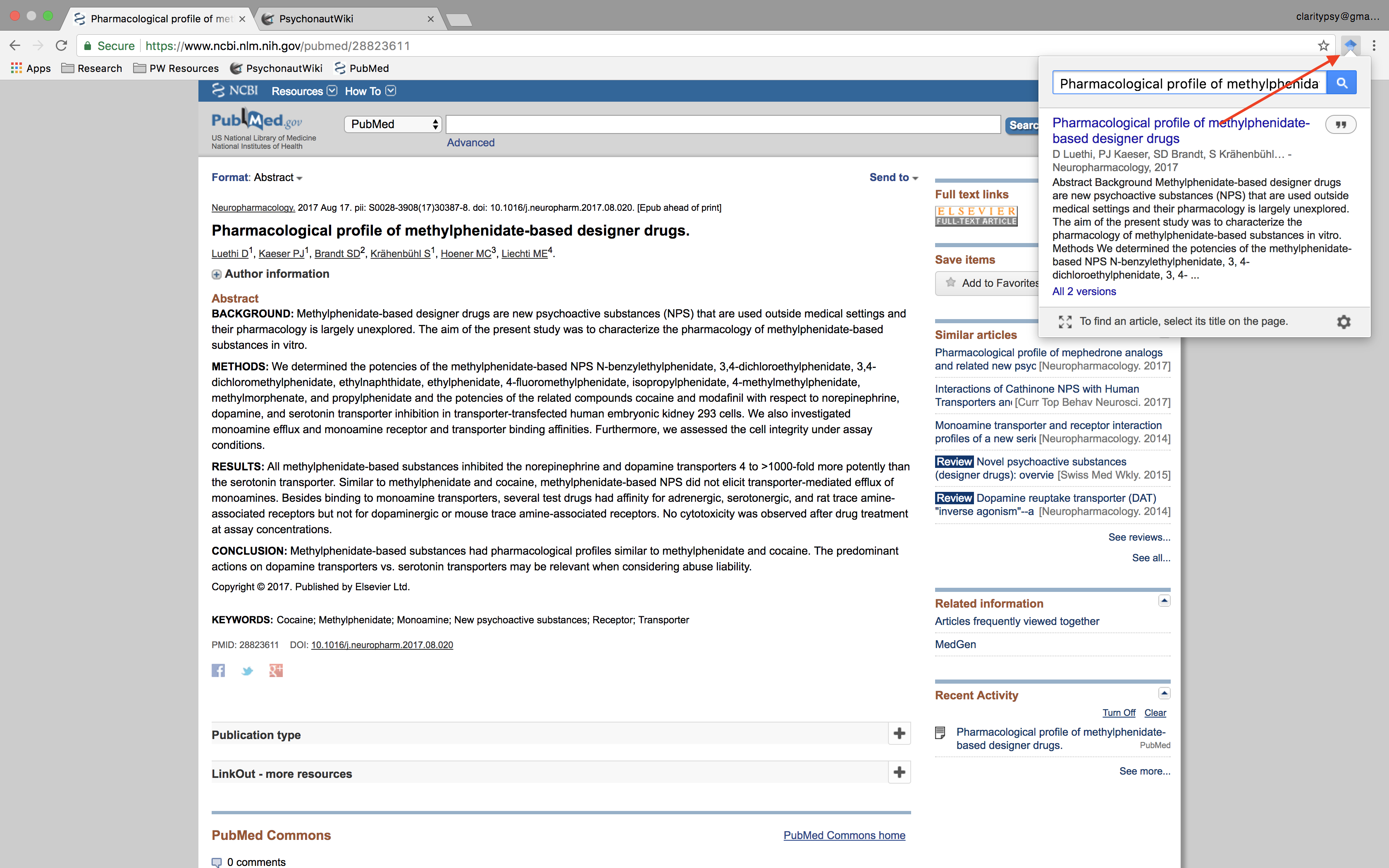Open the How To menu in NCBI header
This screenshot has width=1389, height=868.
click(370, 91)
